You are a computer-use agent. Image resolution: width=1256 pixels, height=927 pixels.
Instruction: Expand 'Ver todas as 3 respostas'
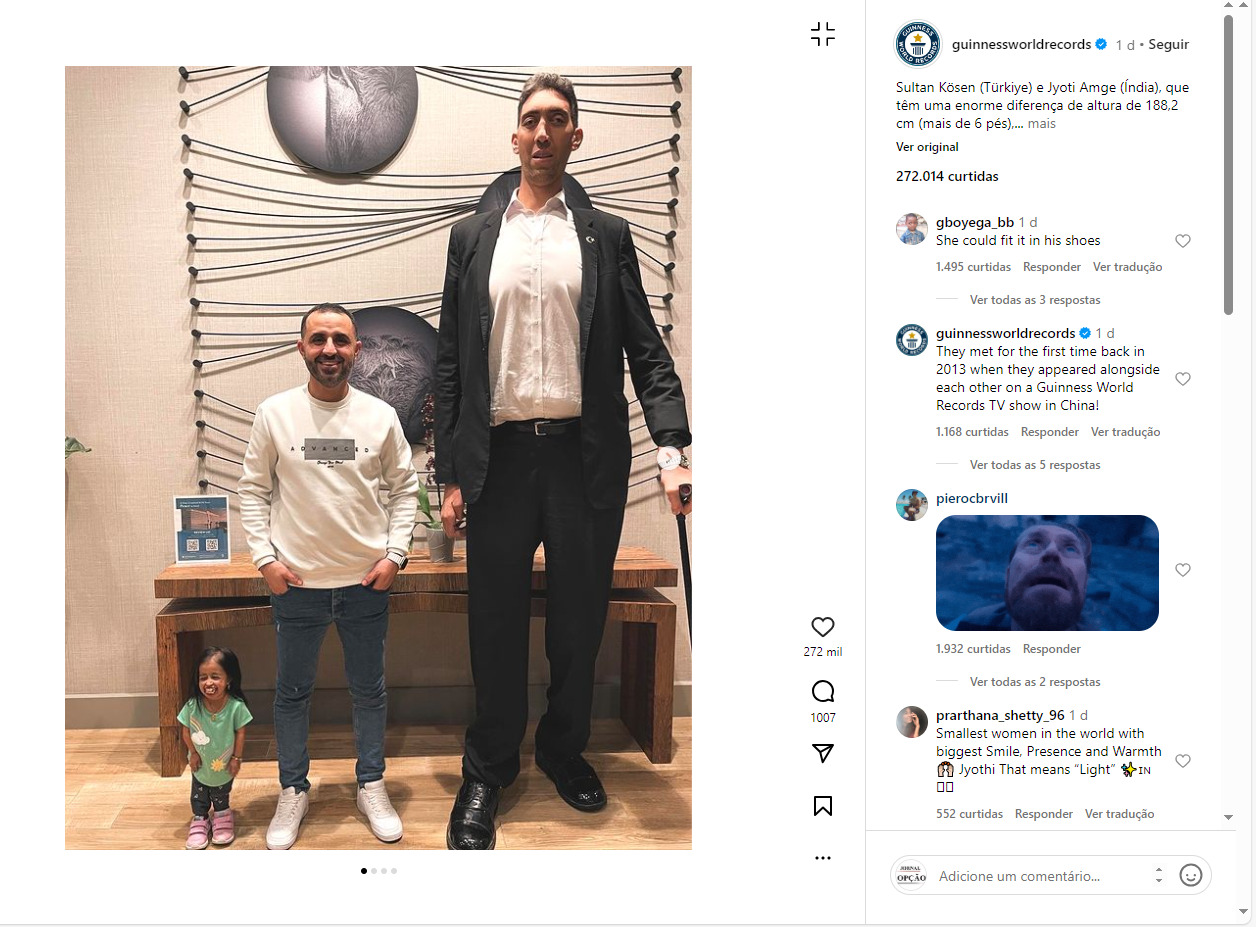coord(1035,300)
